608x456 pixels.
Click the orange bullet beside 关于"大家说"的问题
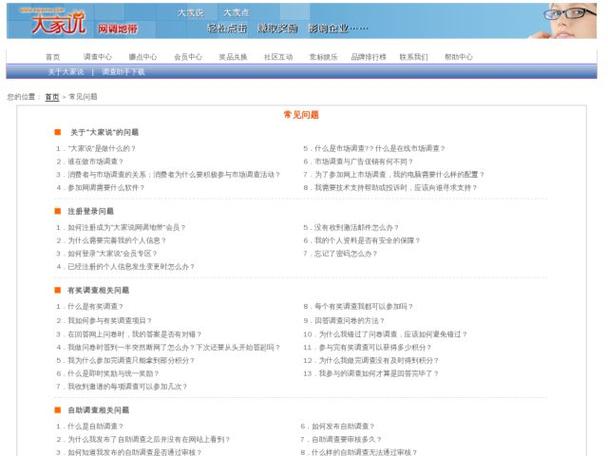pos(58,132)
